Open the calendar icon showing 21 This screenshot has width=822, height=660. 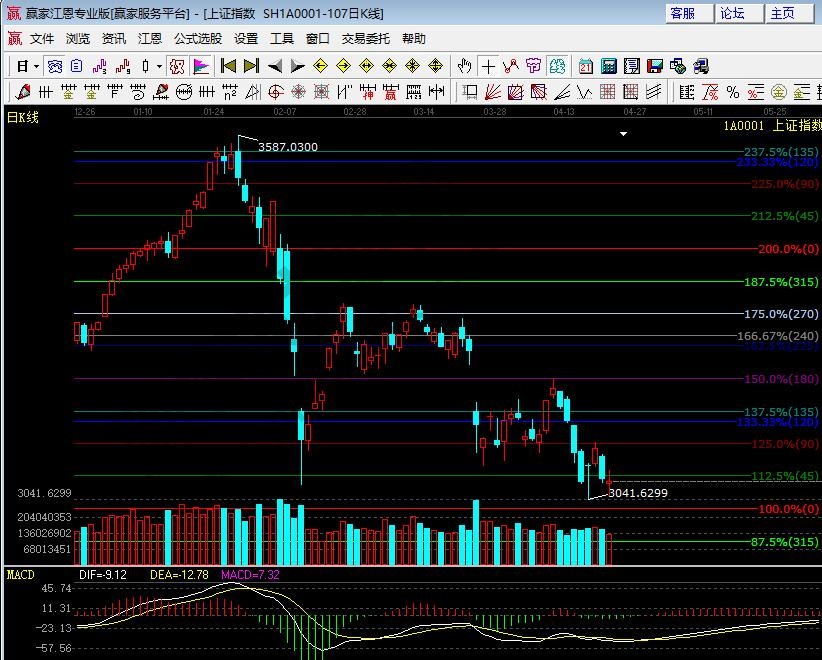click(x=584, y=66)
